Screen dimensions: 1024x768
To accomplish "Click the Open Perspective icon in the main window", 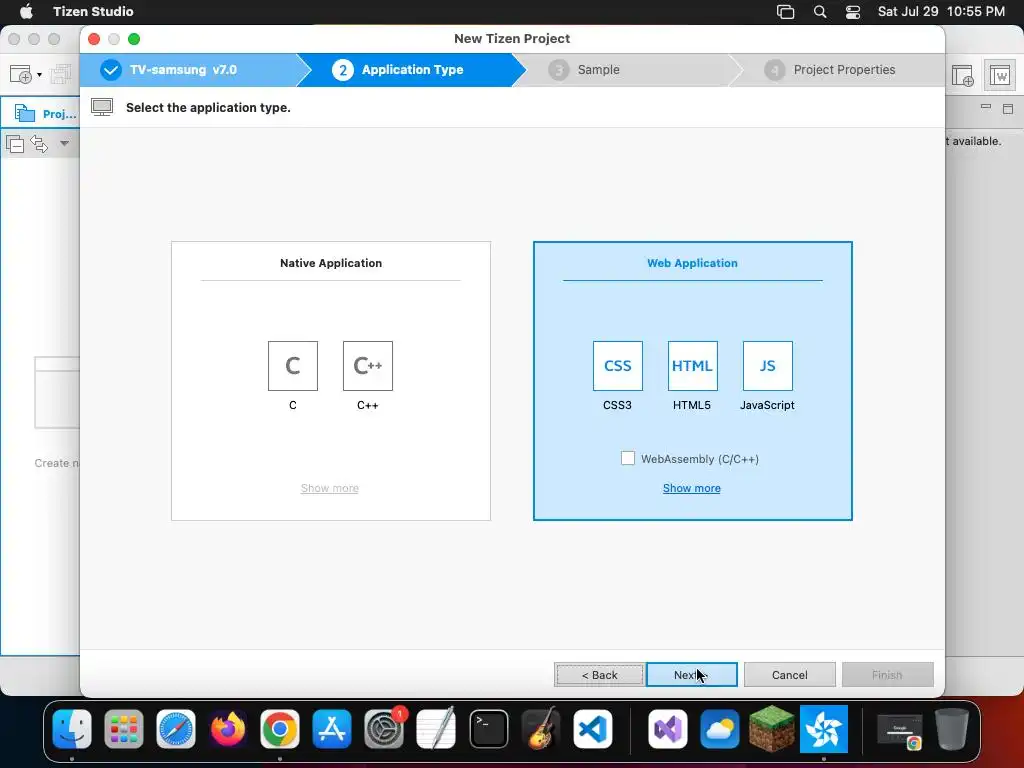I will [963, 75].
